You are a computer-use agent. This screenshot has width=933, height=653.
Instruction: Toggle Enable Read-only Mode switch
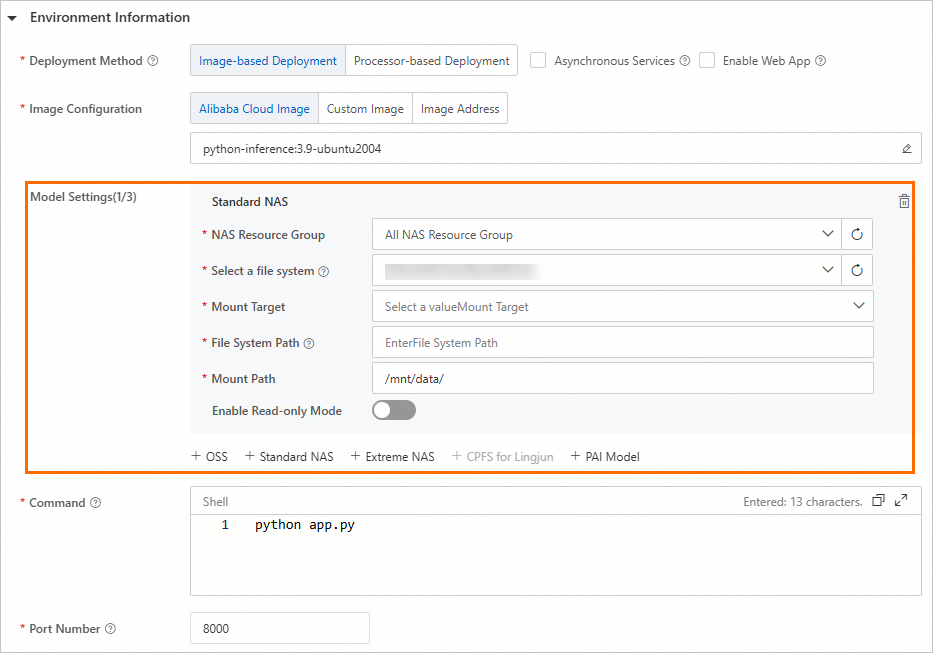394,410
